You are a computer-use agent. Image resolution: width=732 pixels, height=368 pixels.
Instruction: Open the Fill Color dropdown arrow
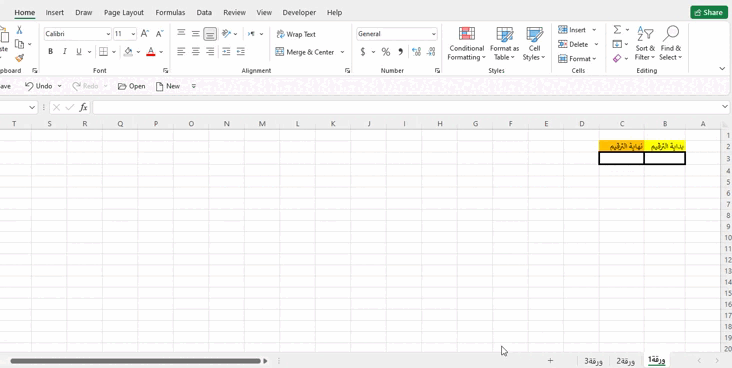[x=138, y=52]
